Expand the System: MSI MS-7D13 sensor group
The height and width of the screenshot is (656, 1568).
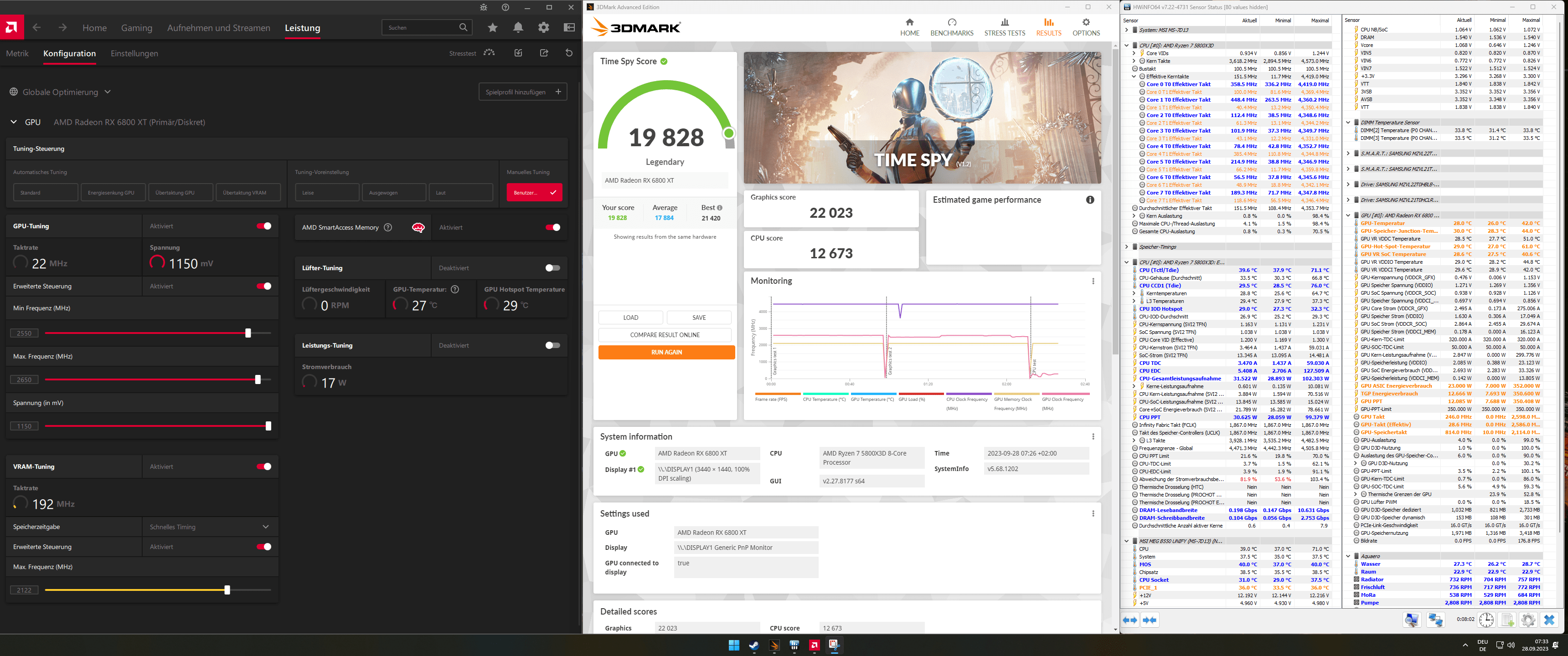(x=1127, y=30)
